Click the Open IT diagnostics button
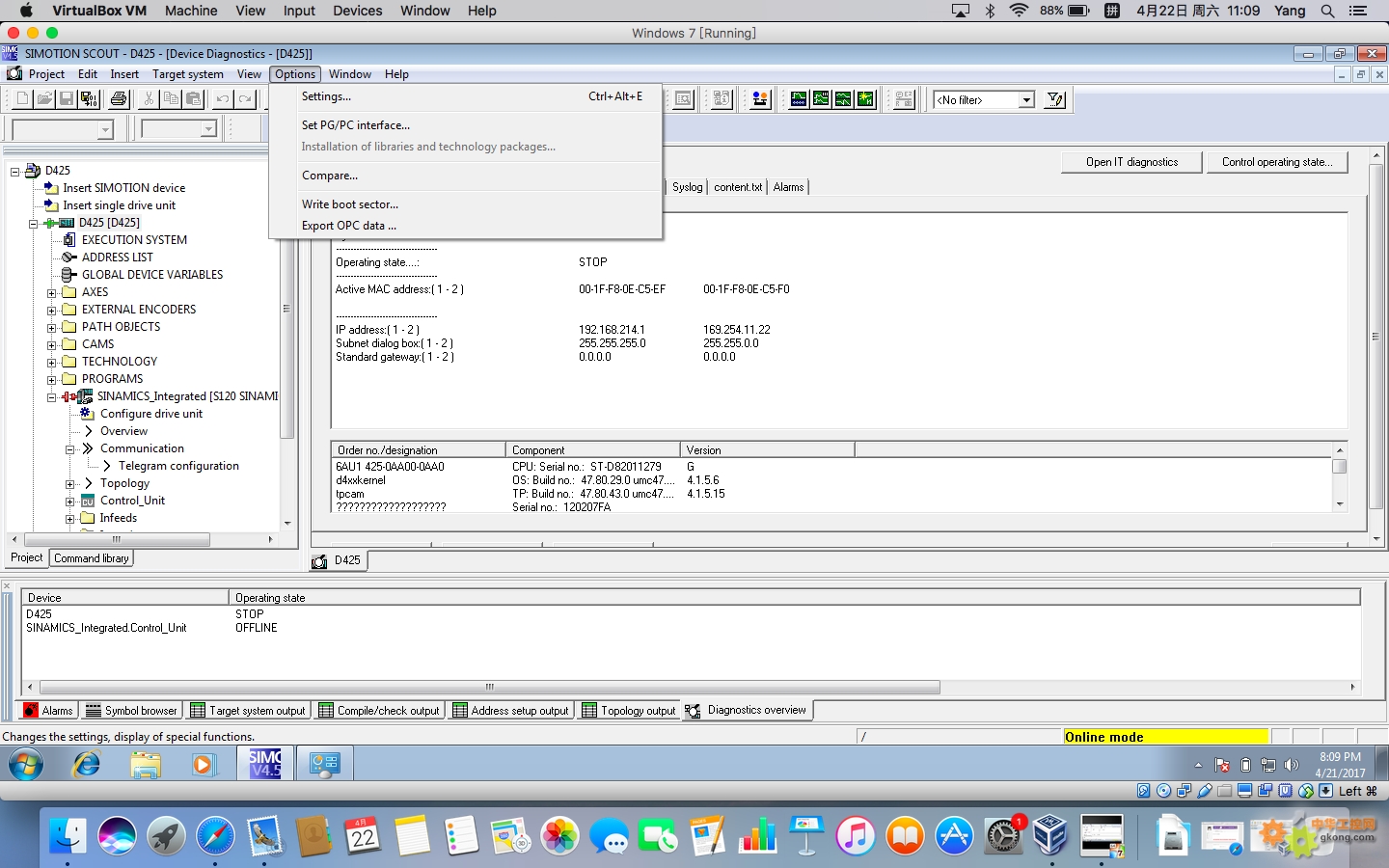1389x868 pixels. pos(1131,162)
